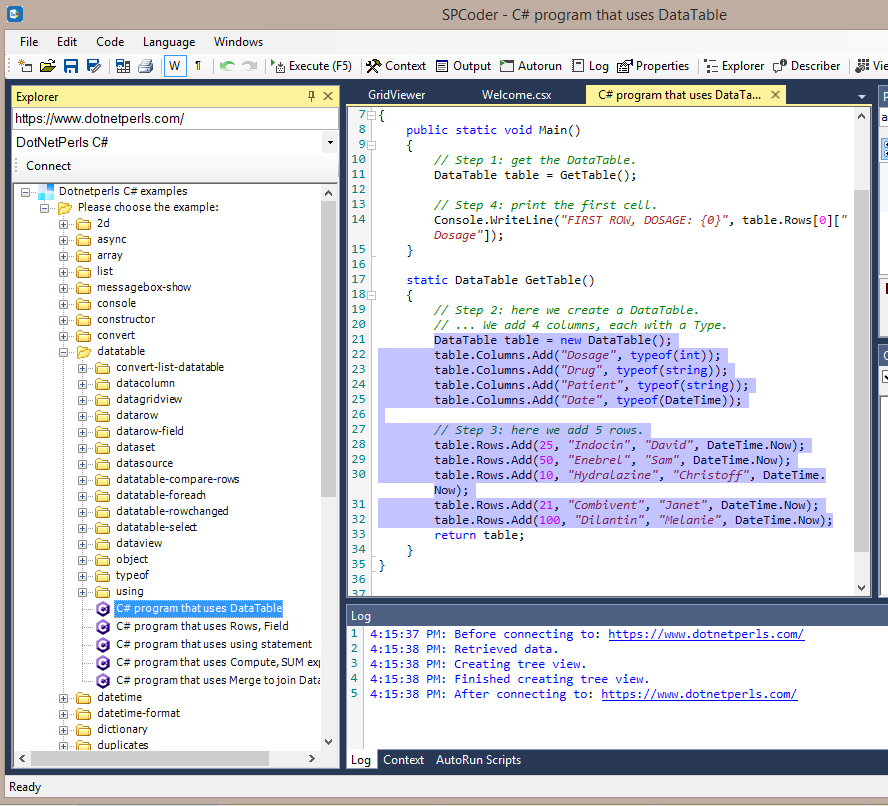
Task: Click the Connect button
Action: (48, 166)
